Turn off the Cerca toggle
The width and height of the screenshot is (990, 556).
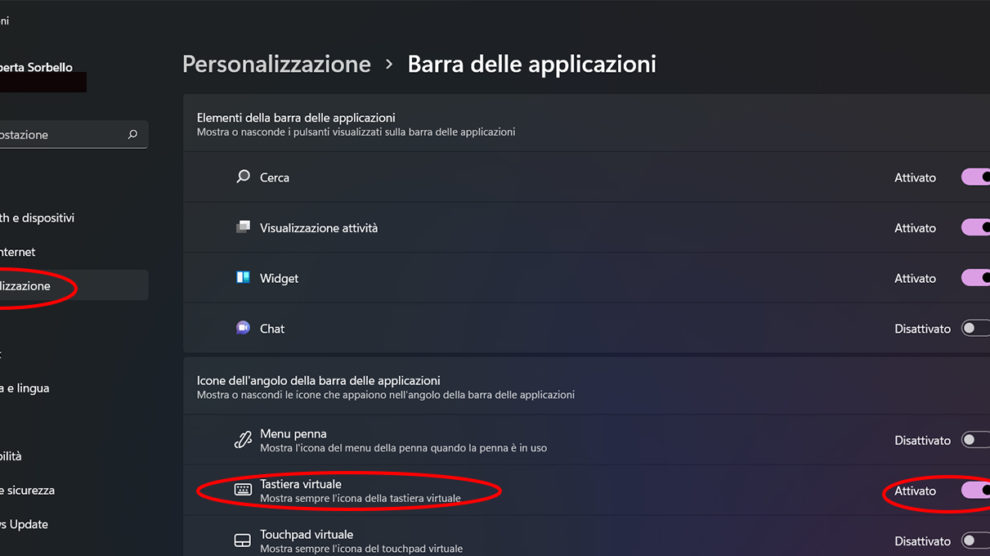click(x=975, y=177)
